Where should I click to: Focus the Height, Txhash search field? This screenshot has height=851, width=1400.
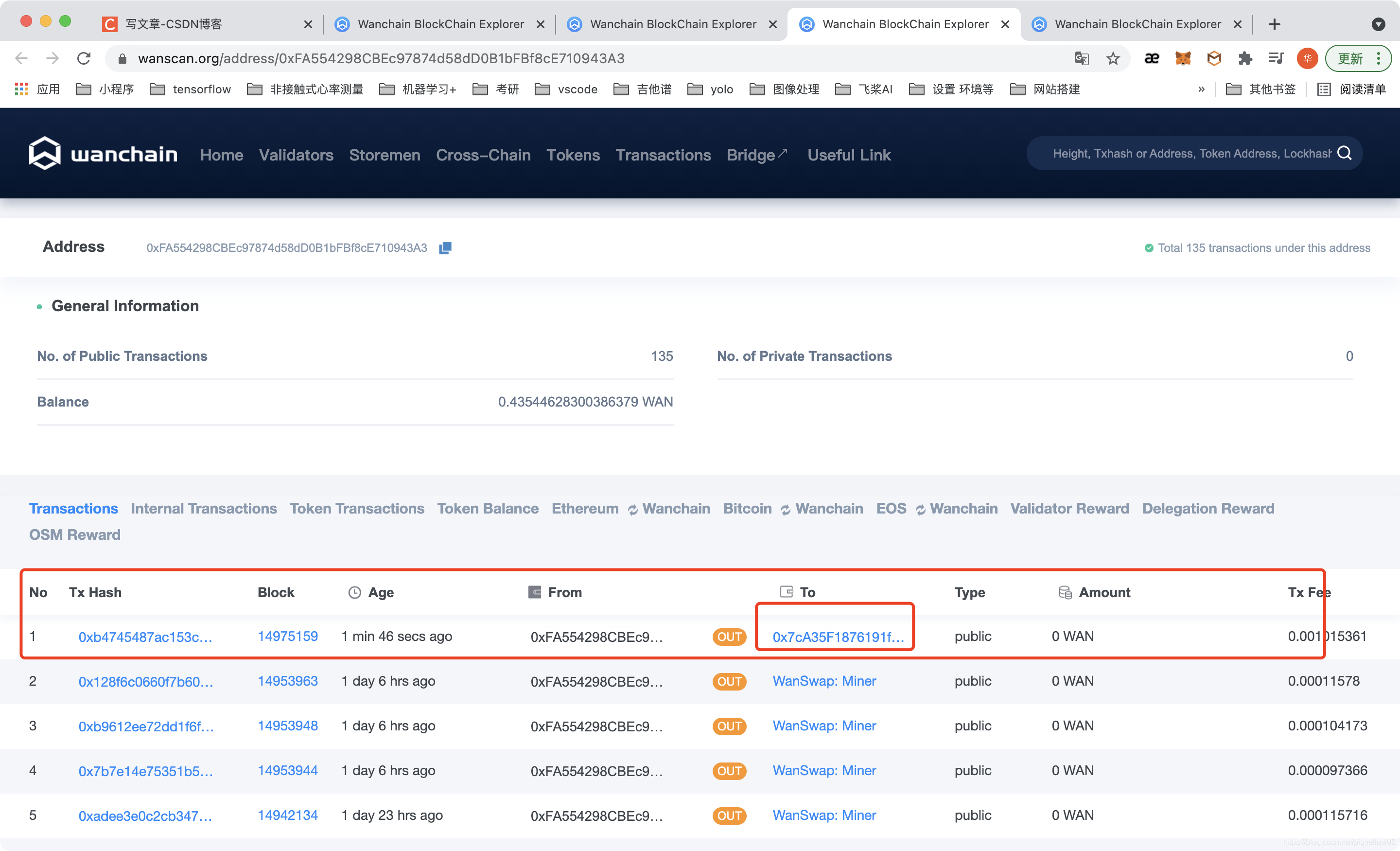(1191, 154)
